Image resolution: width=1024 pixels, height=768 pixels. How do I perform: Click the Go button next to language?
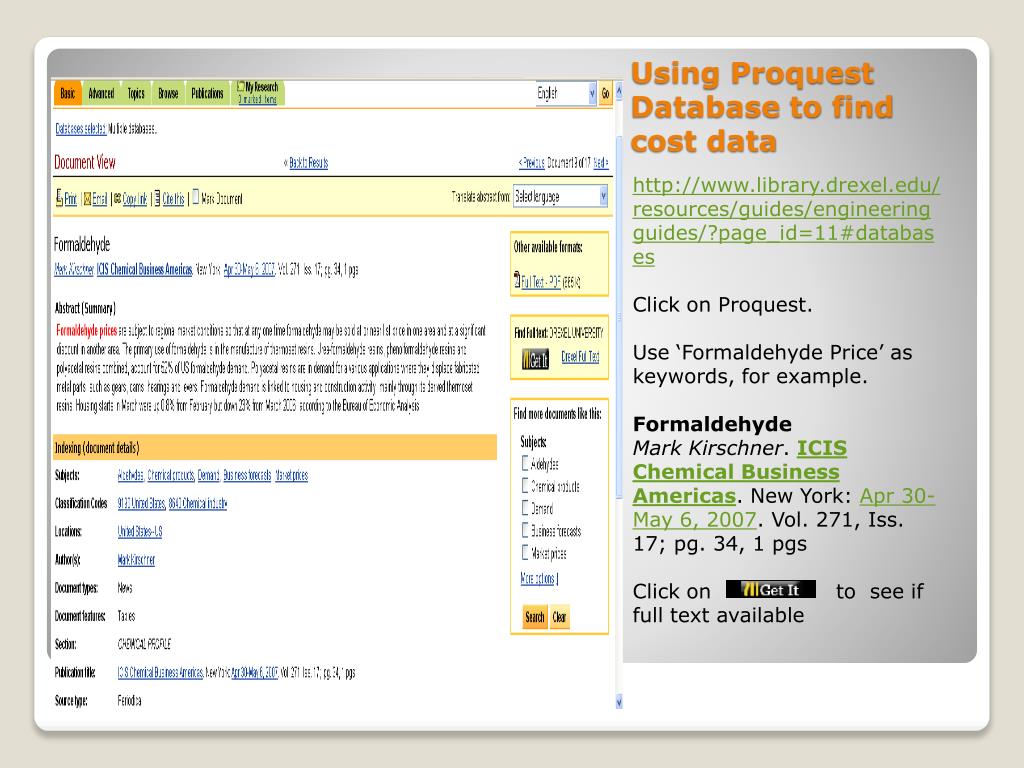click(x=605, y=93)
